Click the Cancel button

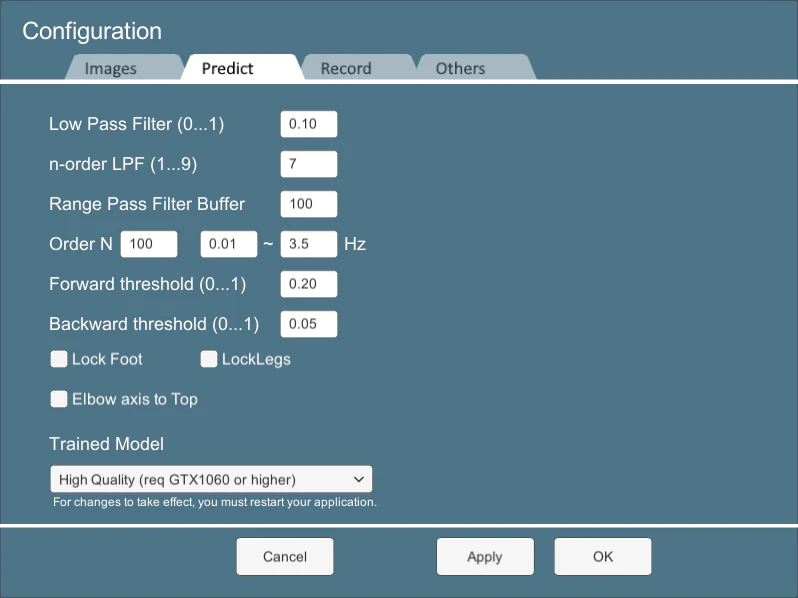point(285,557)
